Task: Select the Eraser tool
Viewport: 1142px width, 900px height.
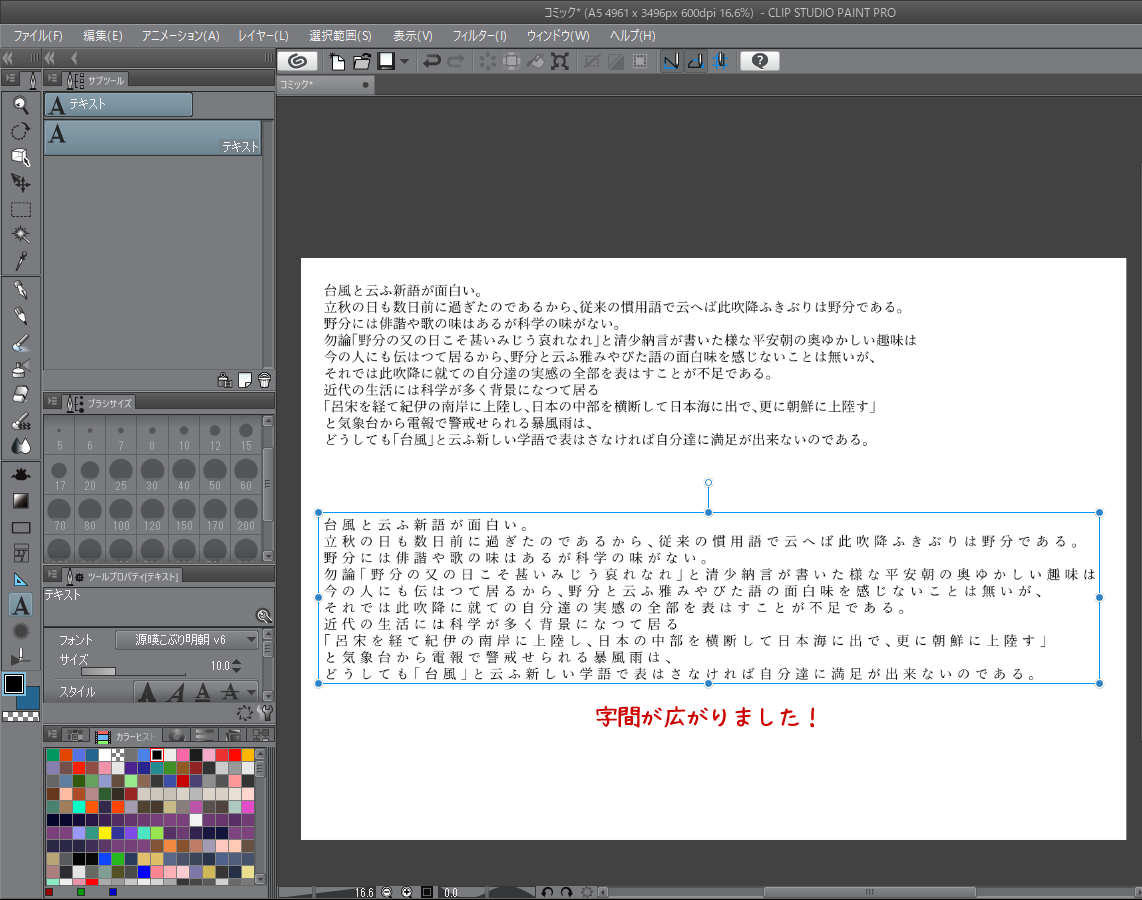Action: tap(20, 394)
